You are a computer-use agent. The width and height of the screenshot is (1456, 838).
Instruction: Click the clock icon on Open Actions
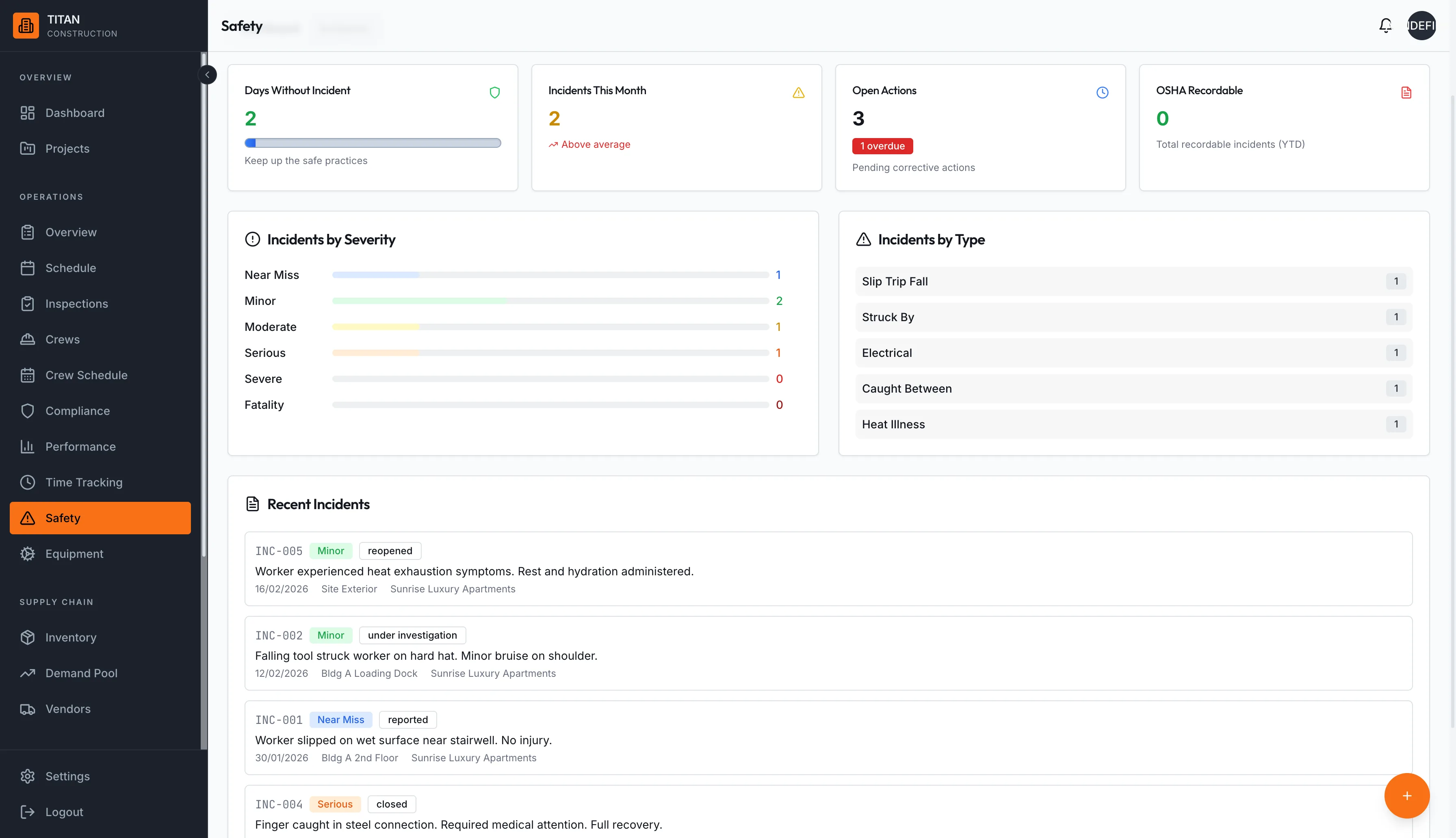[1103, 93]
